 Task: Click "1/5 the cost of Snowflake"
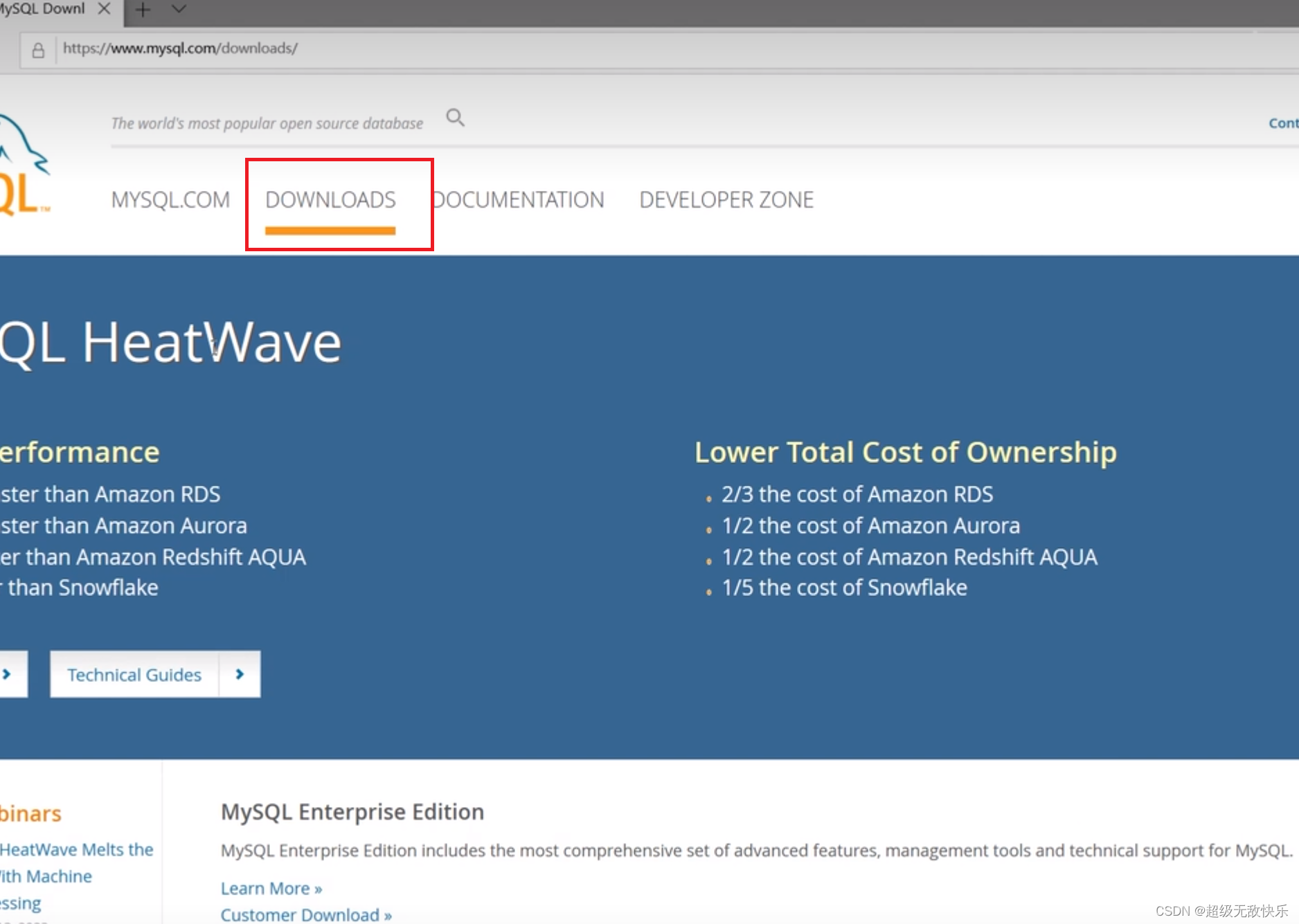click(845, 588)
